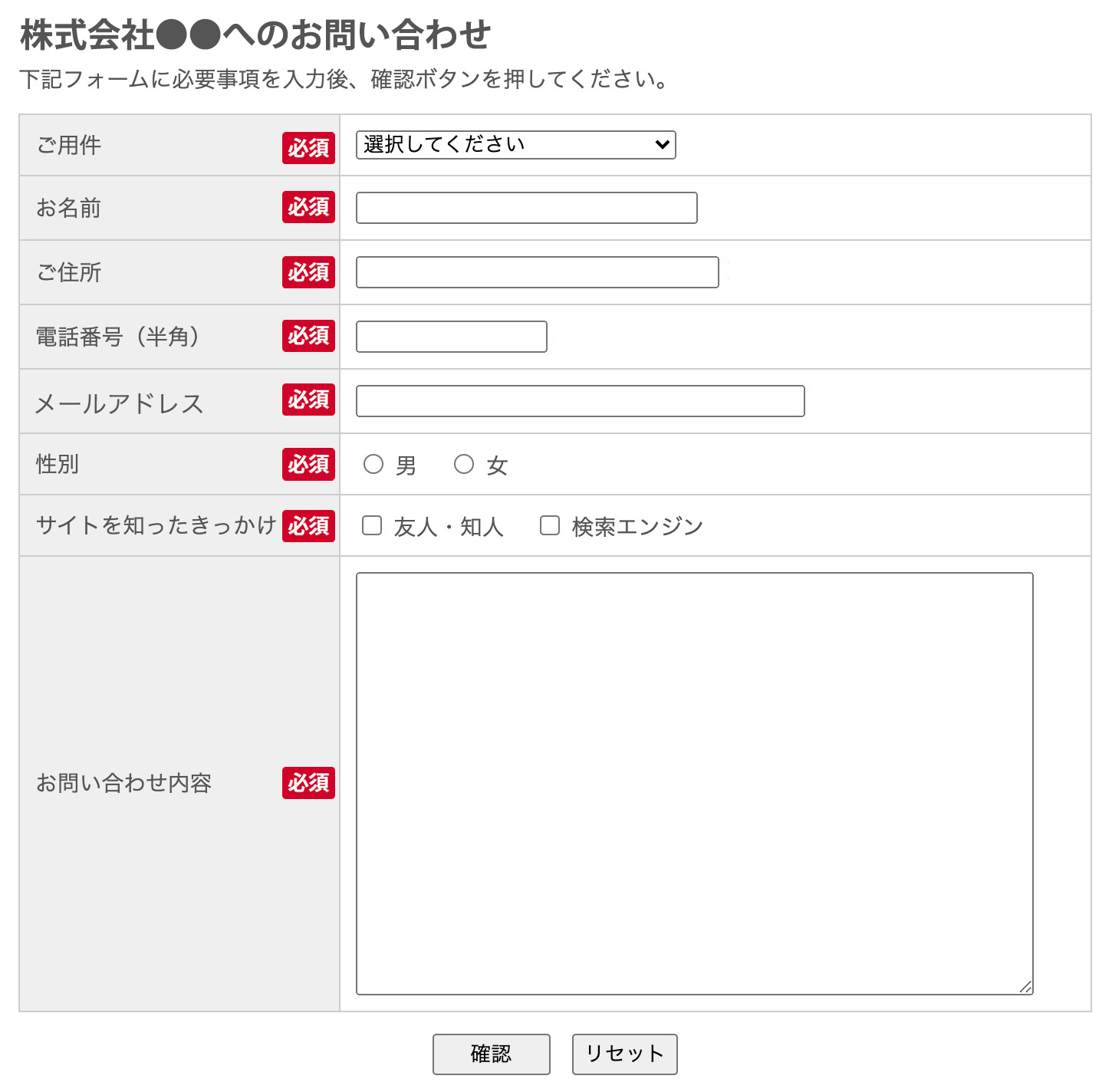Viewport: 1112px width, 1092px height.
Task: Click the 必須 badge beside お問い合わせ内容
Action: click(x=308, y=783)
